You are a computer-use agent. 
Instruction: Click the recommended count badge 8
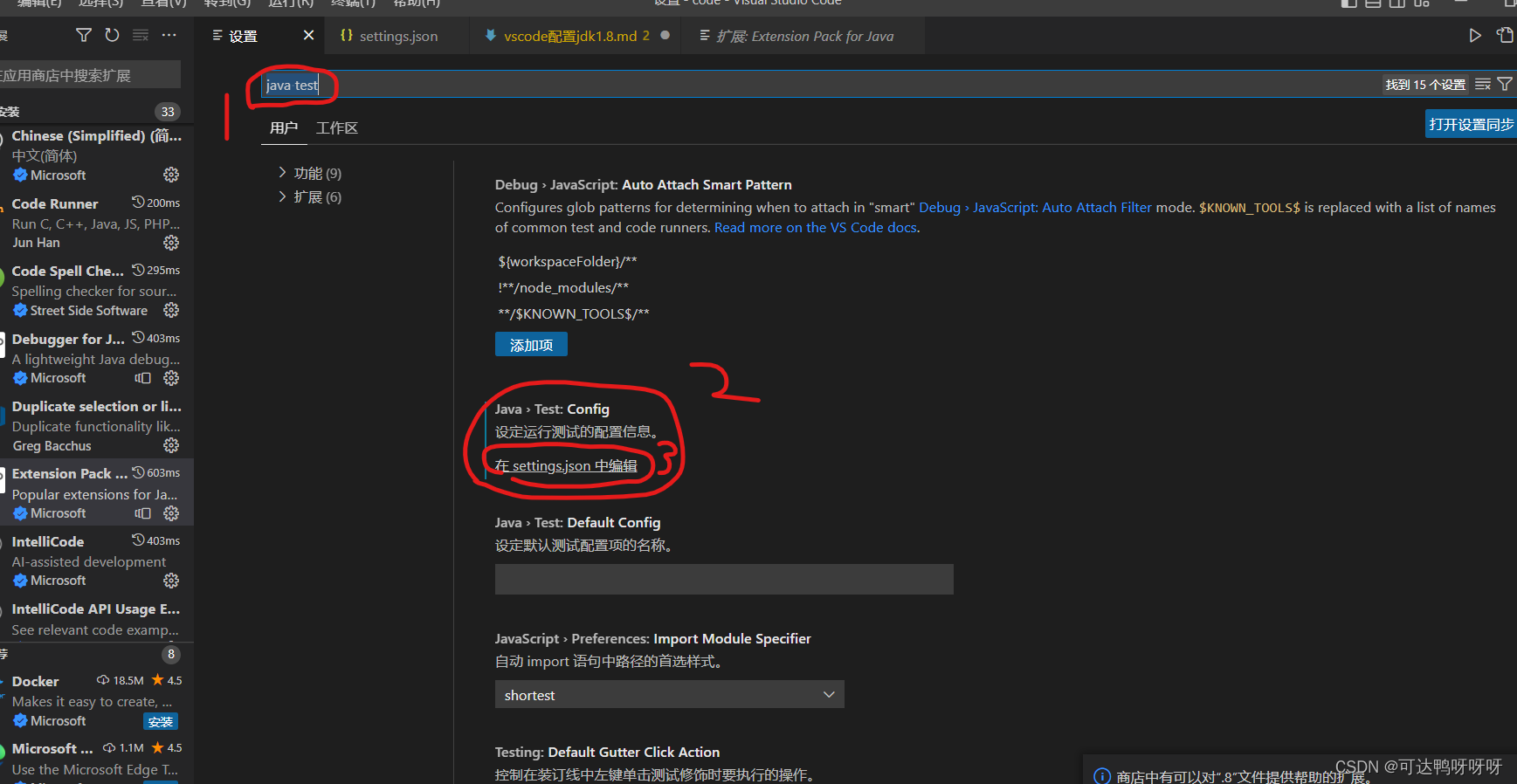[171, 654]
